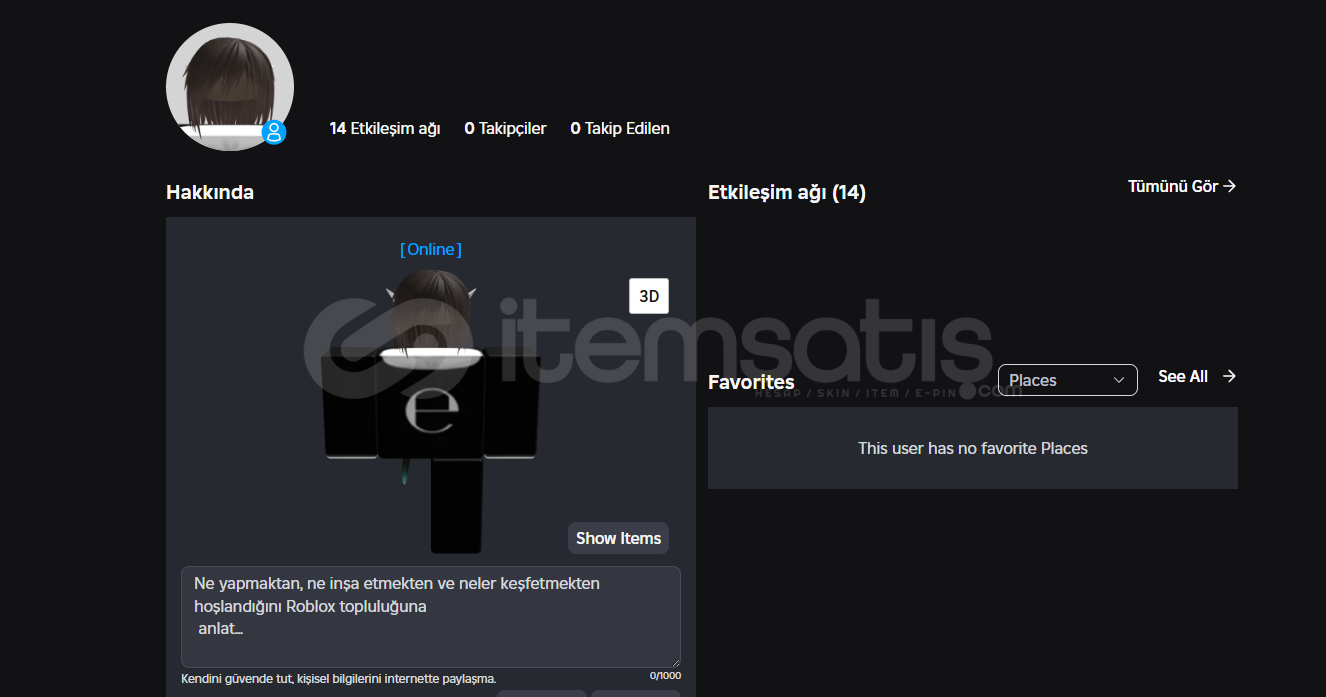
Task: Open the 14 Etkileşim ağı count
Action: (385, 128)
